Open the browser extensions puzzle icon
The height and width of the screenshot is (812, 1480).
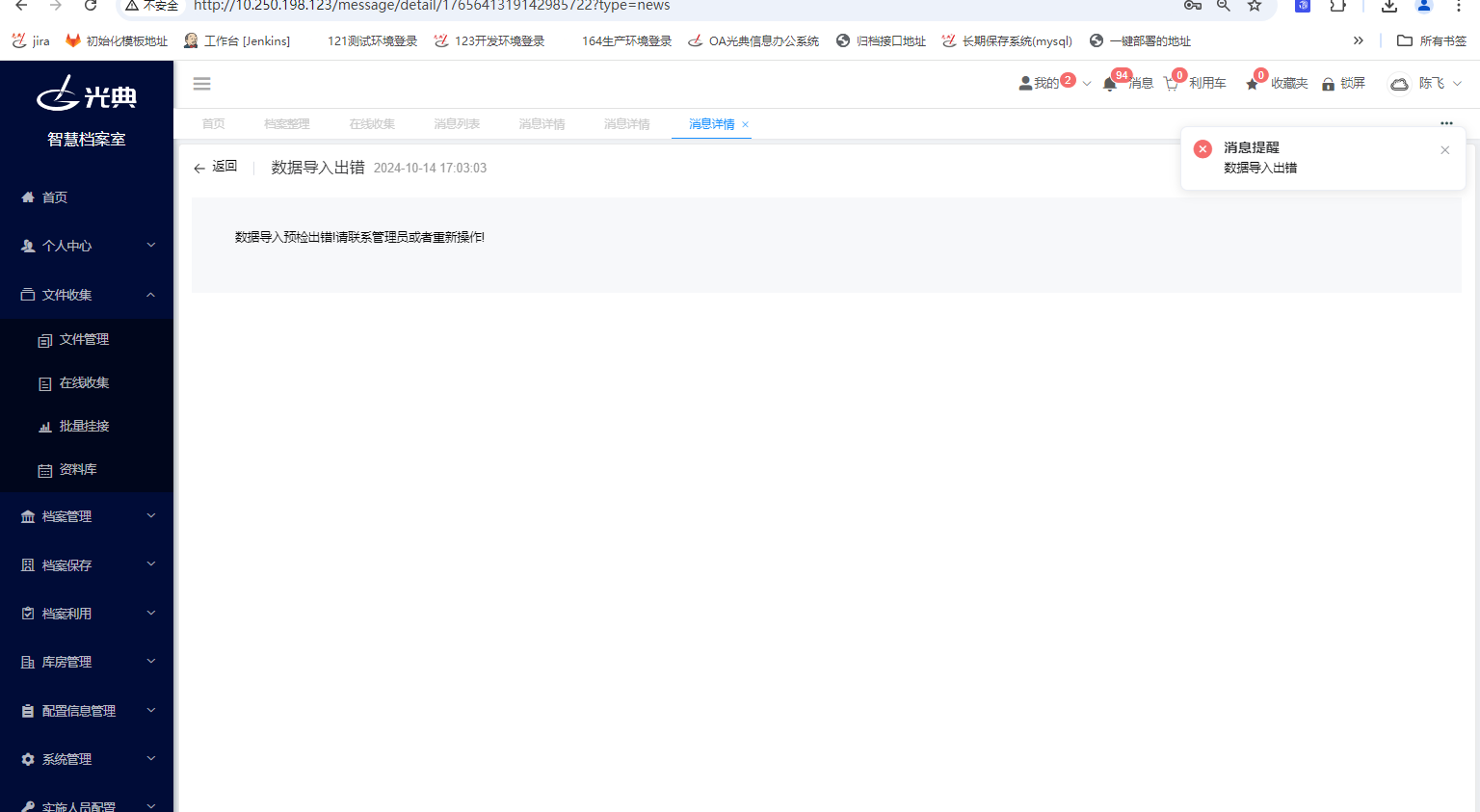1338,6
